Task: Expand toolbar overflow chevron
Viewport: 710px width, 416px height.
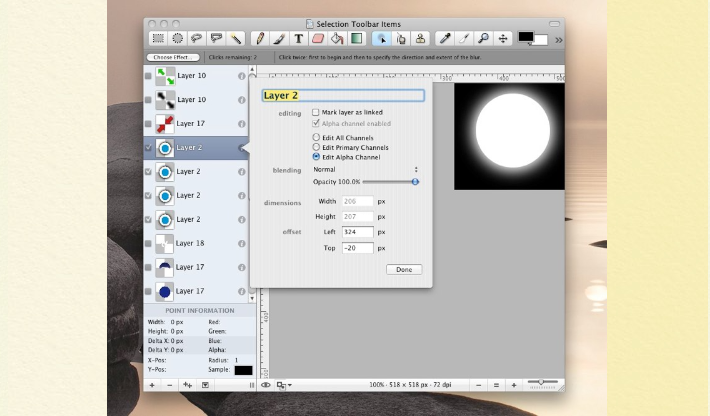Action: (558, 40)
